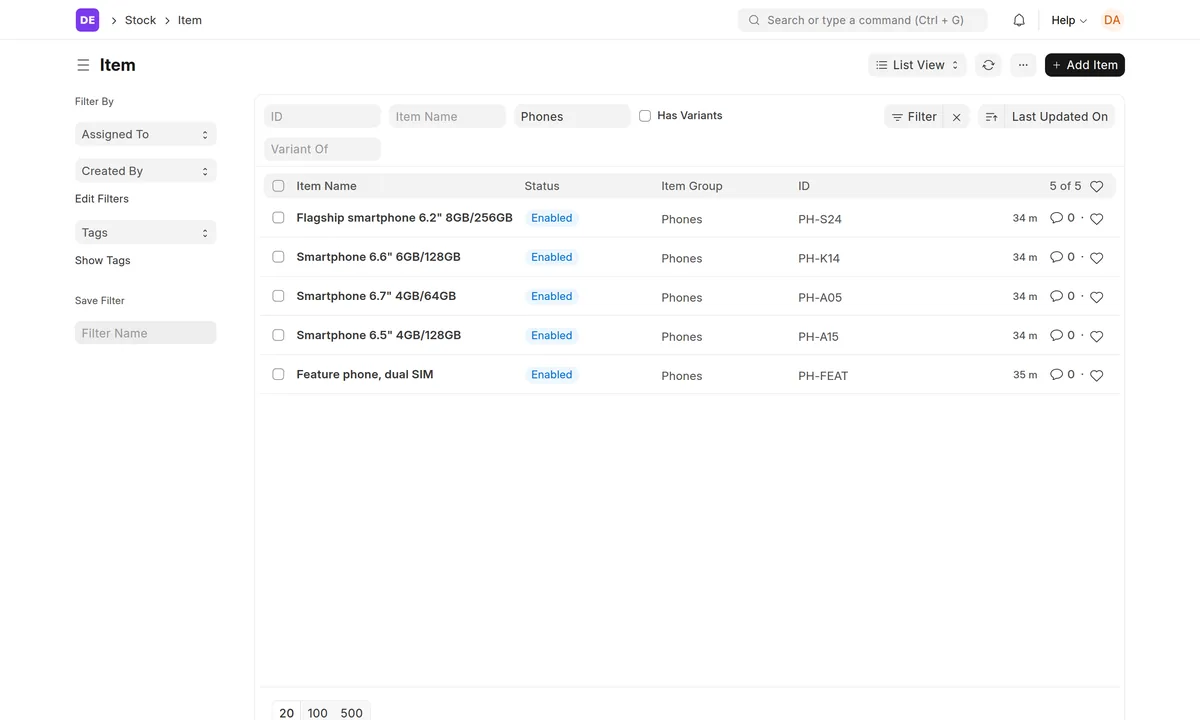
Task: Open comments for PH-A05 row
Action: [x=1062, y=296]
